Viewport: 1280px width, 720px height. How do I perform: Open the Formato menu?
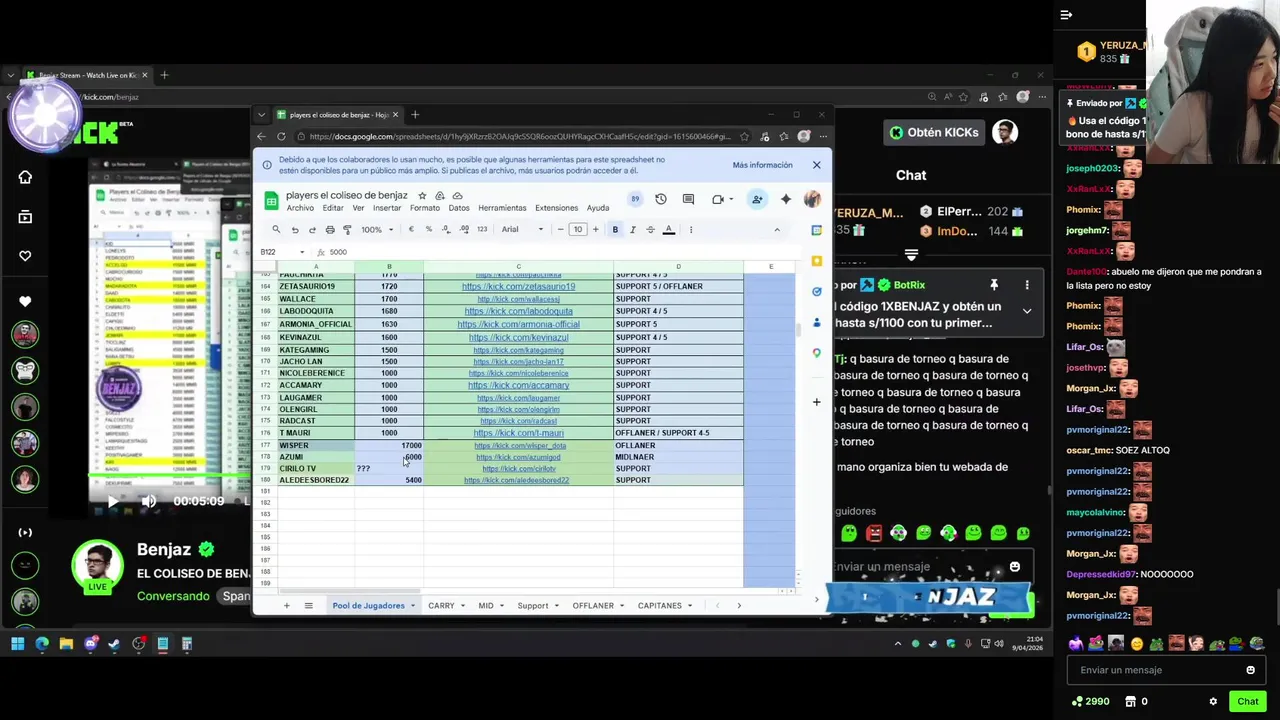(x=425, y=208)
